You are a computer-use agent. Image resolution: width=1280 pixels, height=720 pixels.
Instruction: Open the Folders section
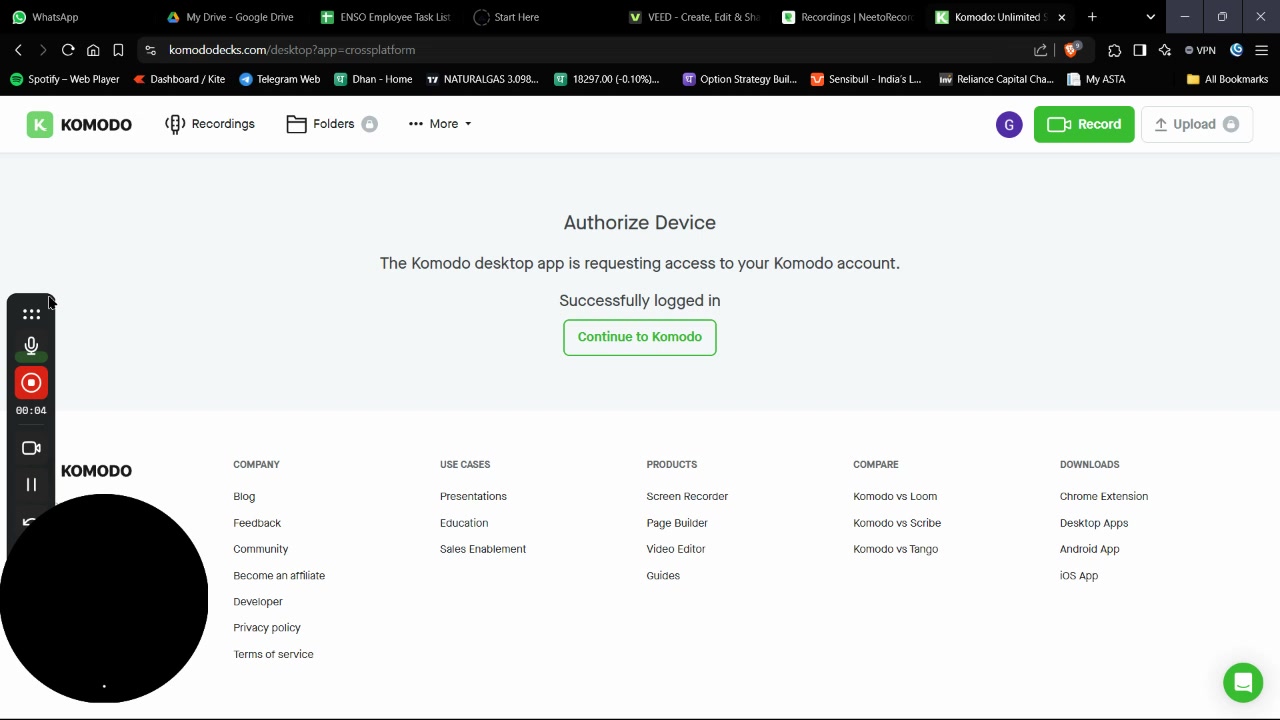(332, 124)
